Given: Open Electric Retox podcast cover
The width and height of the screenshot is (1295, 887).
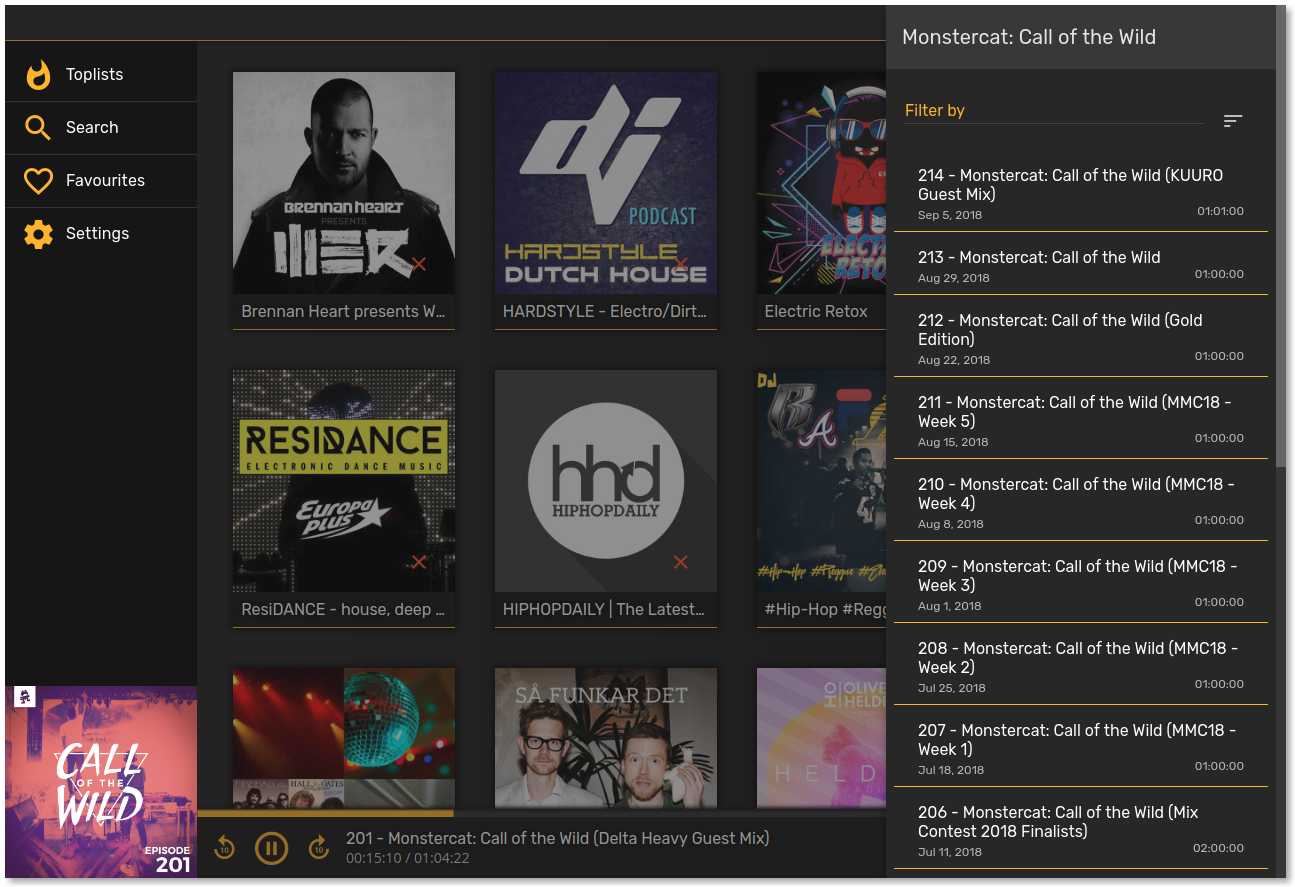Looking at the screenshot, I should pos(821,183).
